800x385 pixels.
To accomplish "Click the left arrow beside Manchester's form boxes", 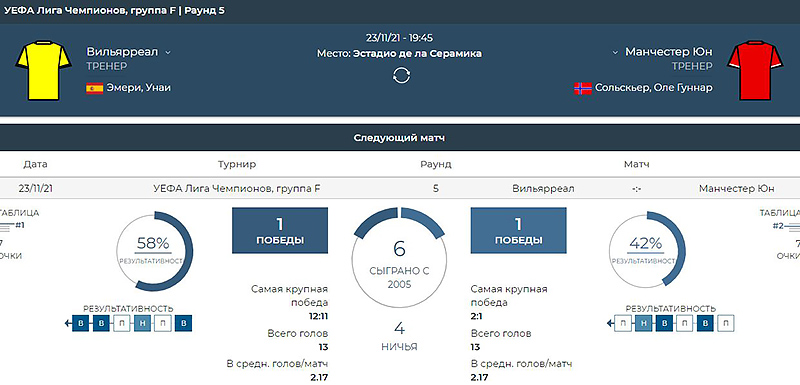I will click(x=610, y=323).
